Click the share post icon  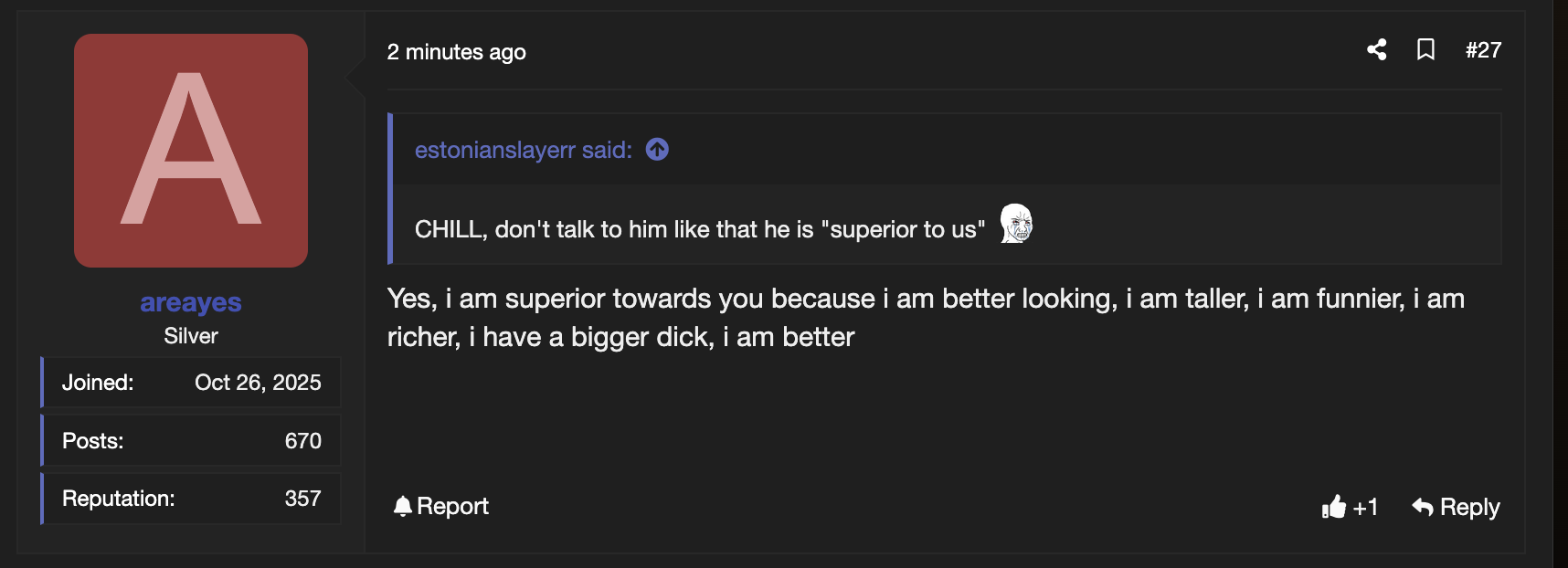(1377, 50)
